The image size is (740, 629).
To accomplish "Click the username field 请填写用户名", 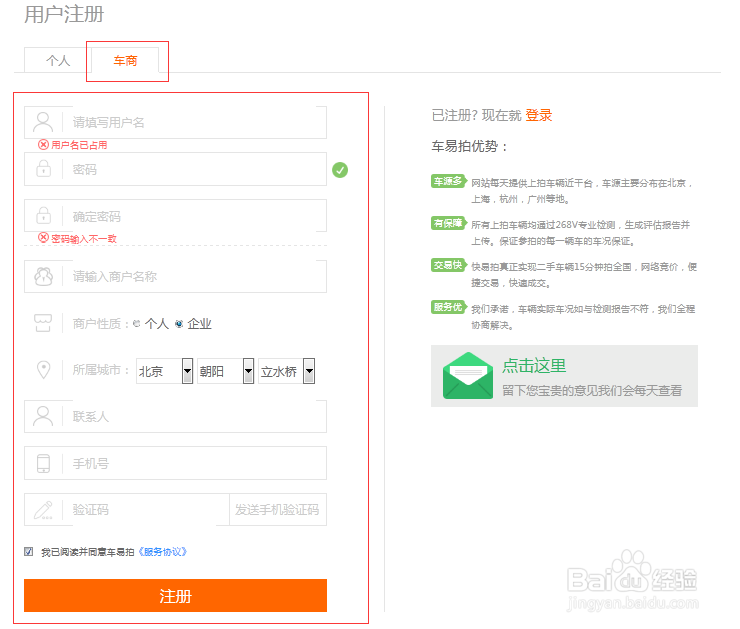I will coord(176,123).
